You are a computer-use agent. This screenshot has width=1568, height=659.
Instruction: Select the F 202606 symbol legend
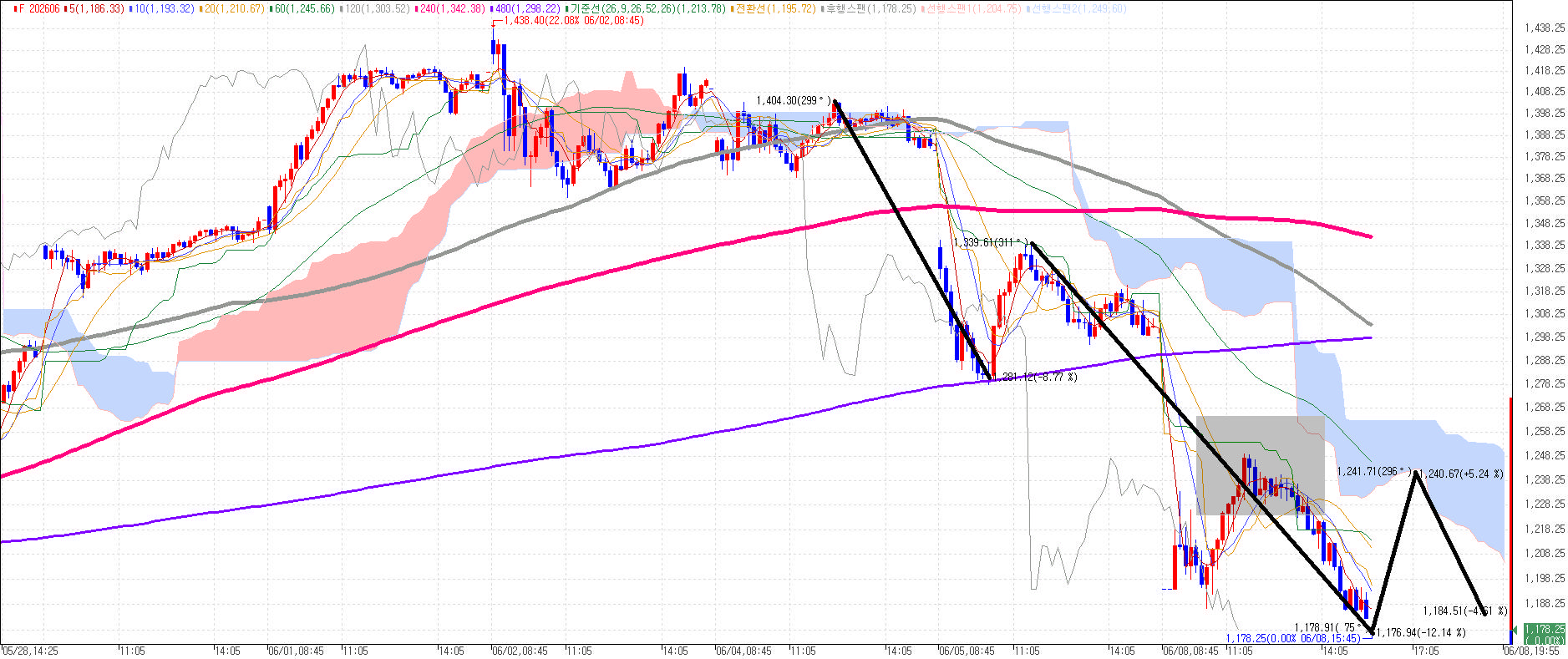click(x=36, y=8)
